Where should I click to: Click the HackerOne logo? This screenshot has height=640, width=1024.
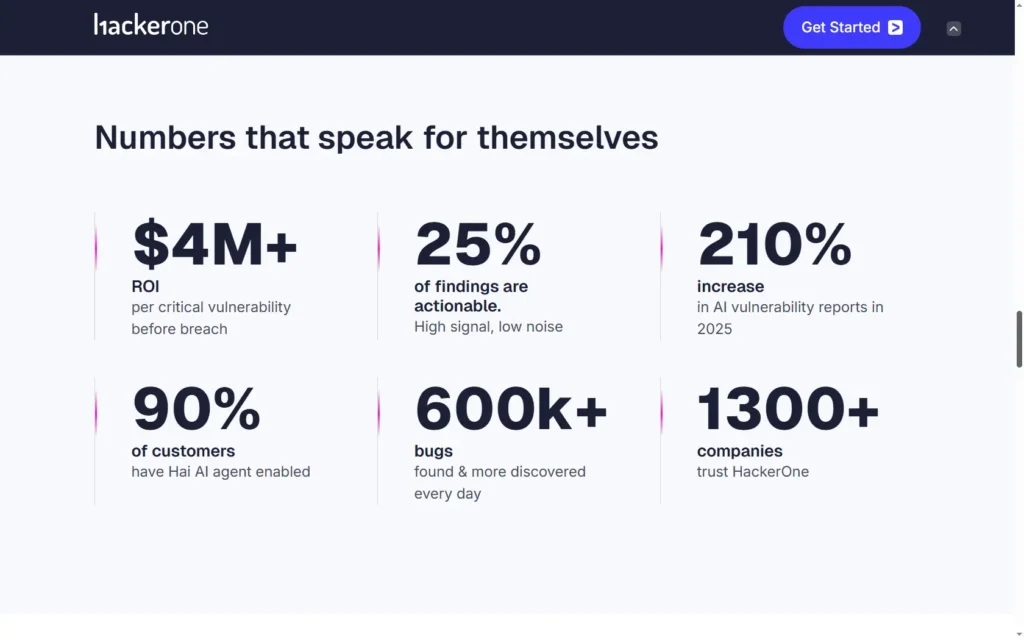(151, 25)
